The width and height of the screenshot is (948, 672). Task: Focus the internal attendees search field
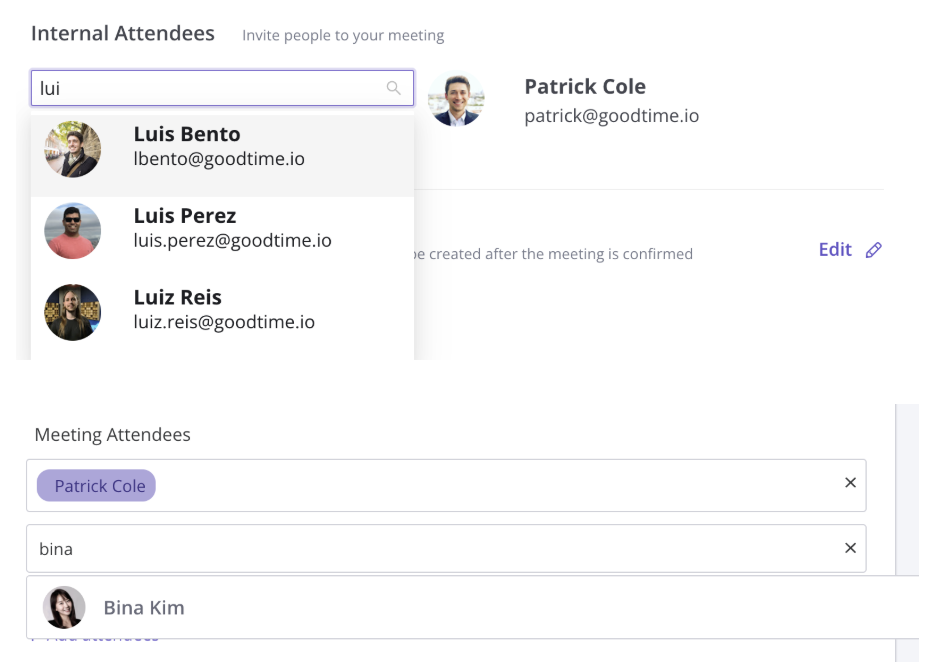tap(222, 88)
